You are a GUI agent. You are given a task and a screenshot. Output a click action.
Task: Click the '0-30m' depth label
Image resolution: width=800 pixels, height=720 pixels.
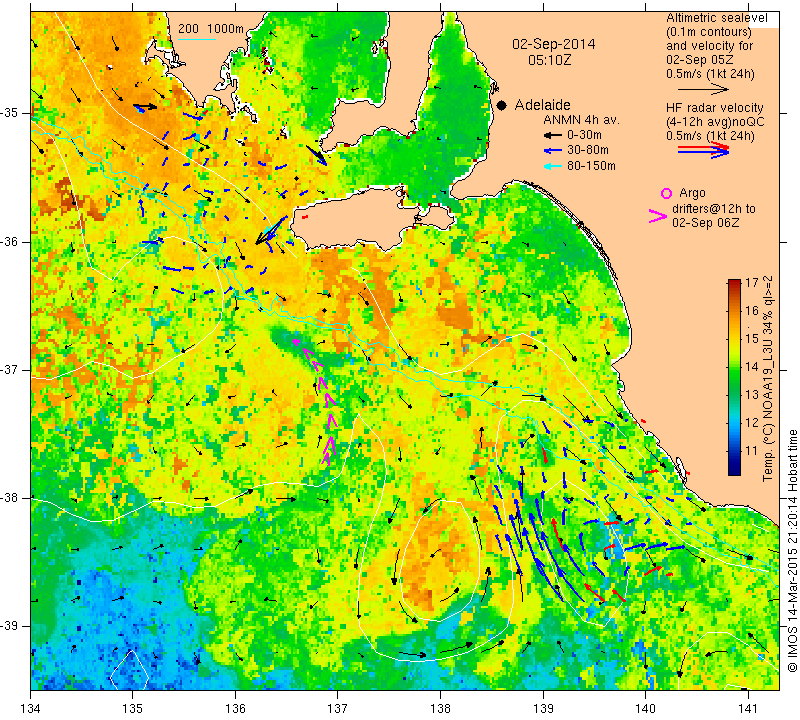tap(584, 135)
